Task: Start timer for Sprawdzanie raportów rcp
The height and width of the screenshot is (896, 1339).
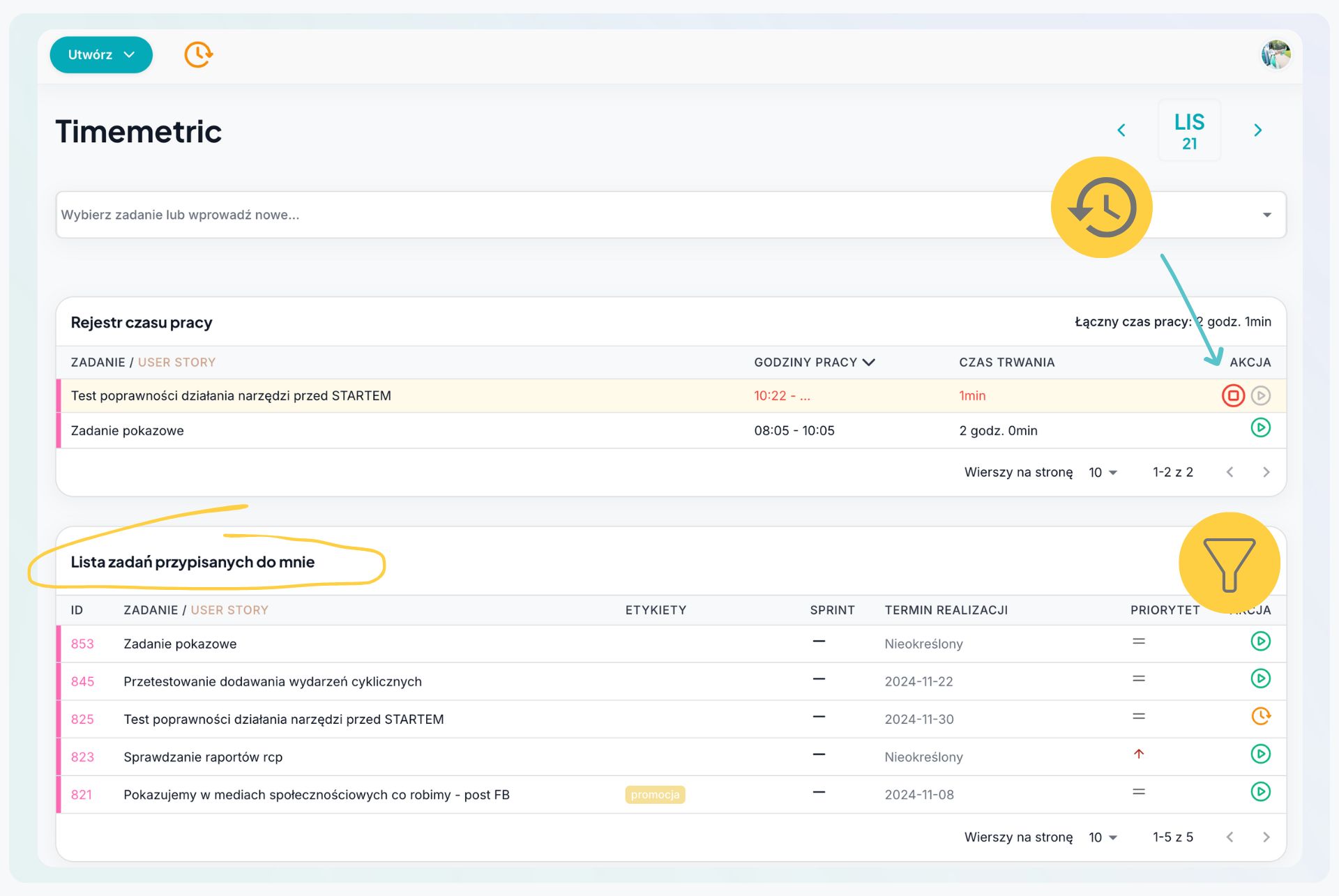Action: (x=1259, y=754)
